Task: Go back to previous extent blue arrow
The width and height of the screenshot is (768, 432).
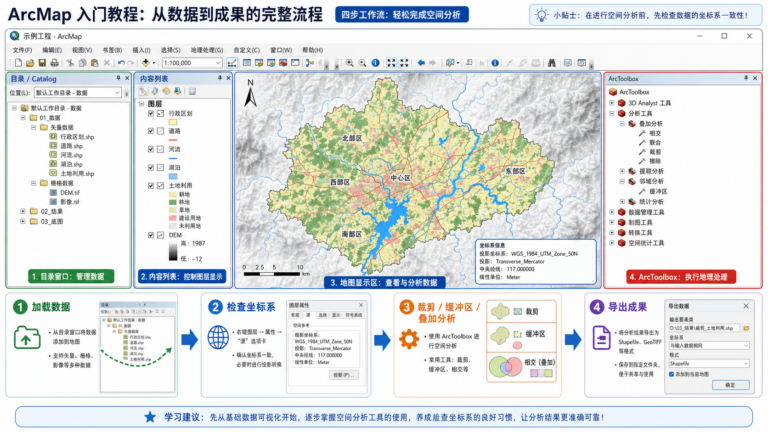Action: 421,63
